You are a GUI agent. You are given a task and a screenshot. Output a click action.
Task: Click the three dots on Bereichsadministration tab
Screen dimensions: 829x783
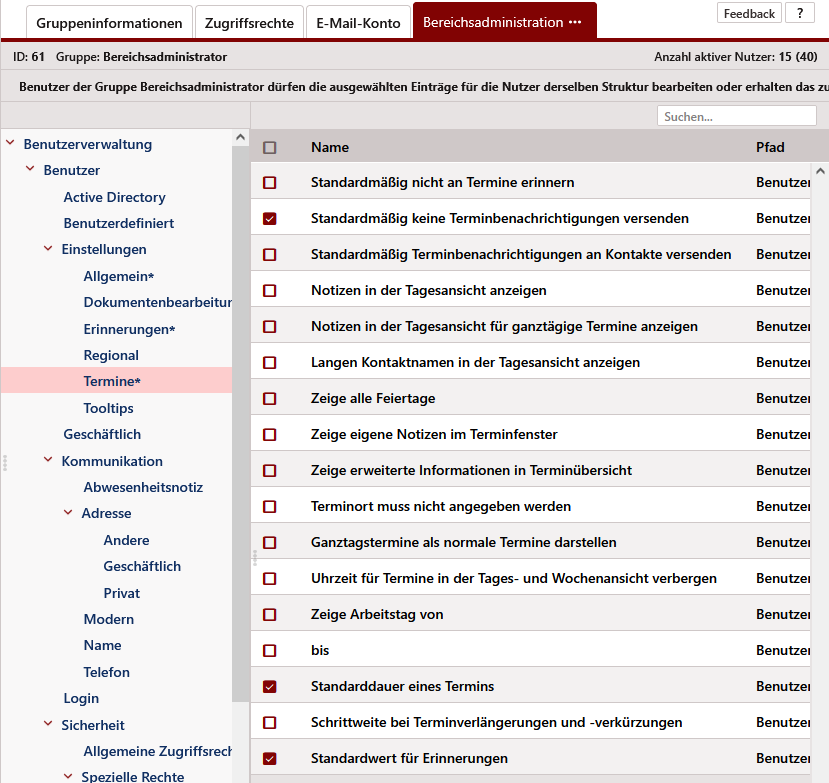click(x=575, y=22)
